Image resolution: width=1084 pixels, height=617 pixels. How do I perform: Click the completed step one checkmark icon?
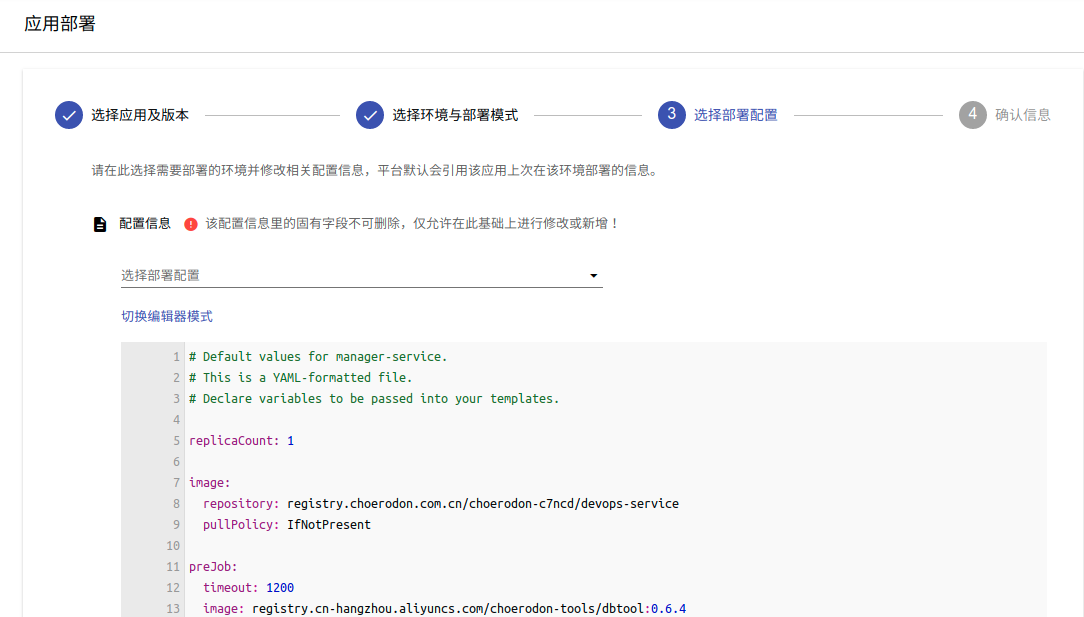pyautogui.click(x=69, y=115)
